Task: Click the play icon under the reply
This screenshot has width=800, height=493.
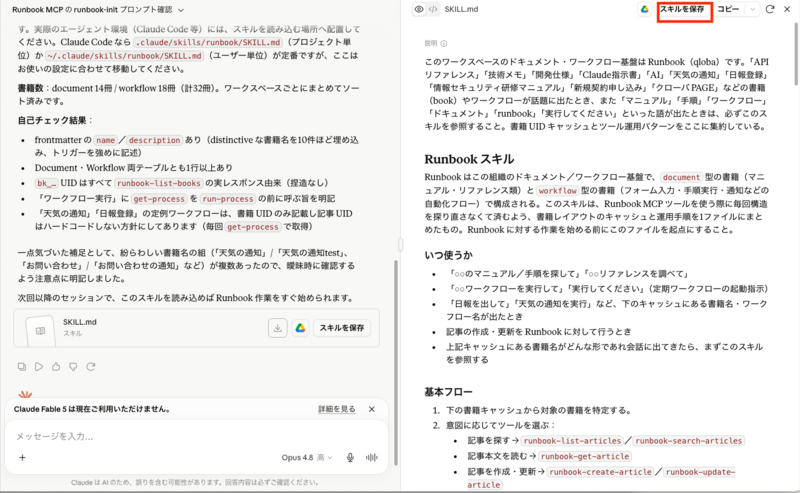Action: click(x=39, y=366)
